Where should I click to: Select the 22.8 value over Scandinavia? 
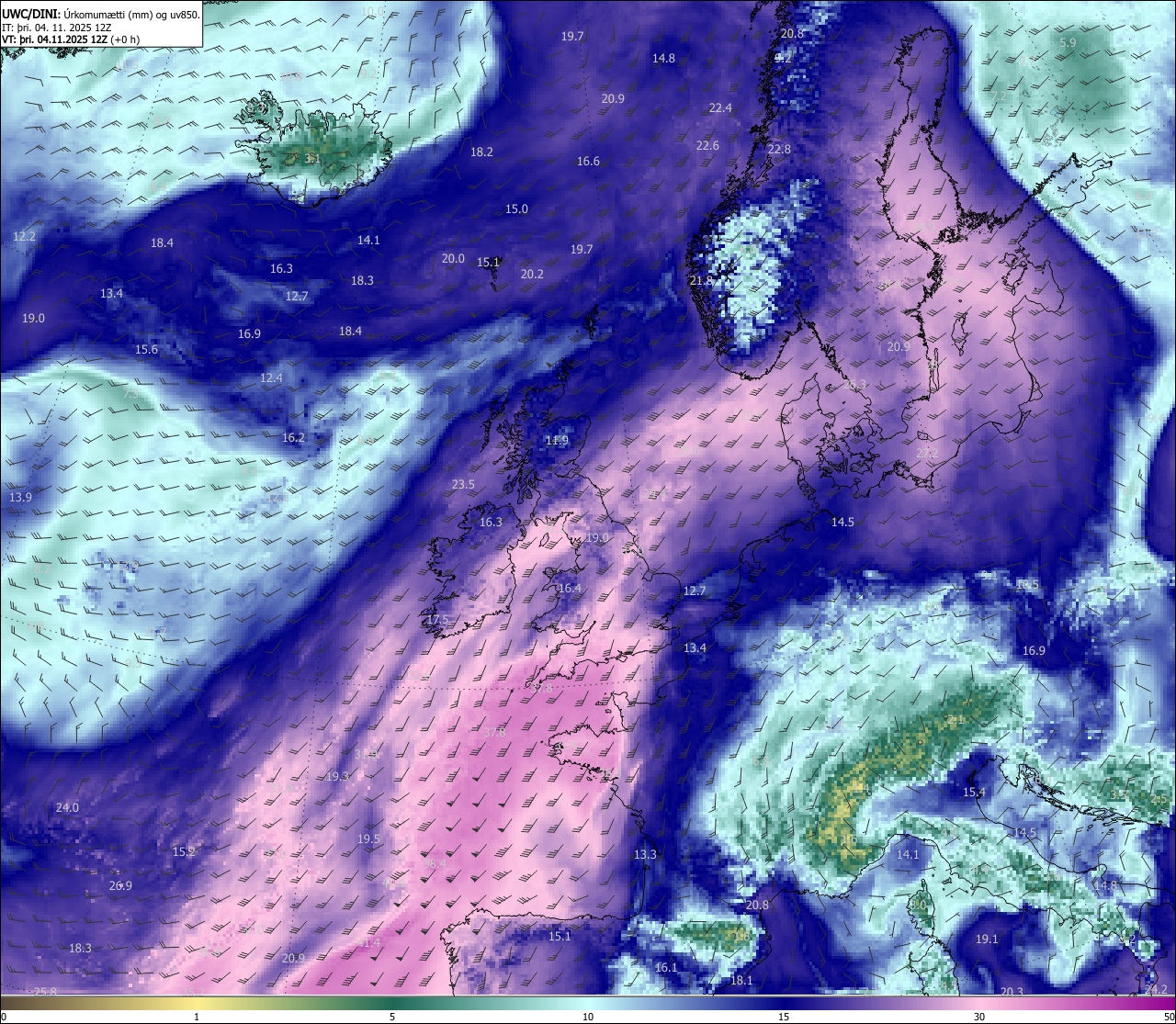pyautogui.click(x=779, y=150)
